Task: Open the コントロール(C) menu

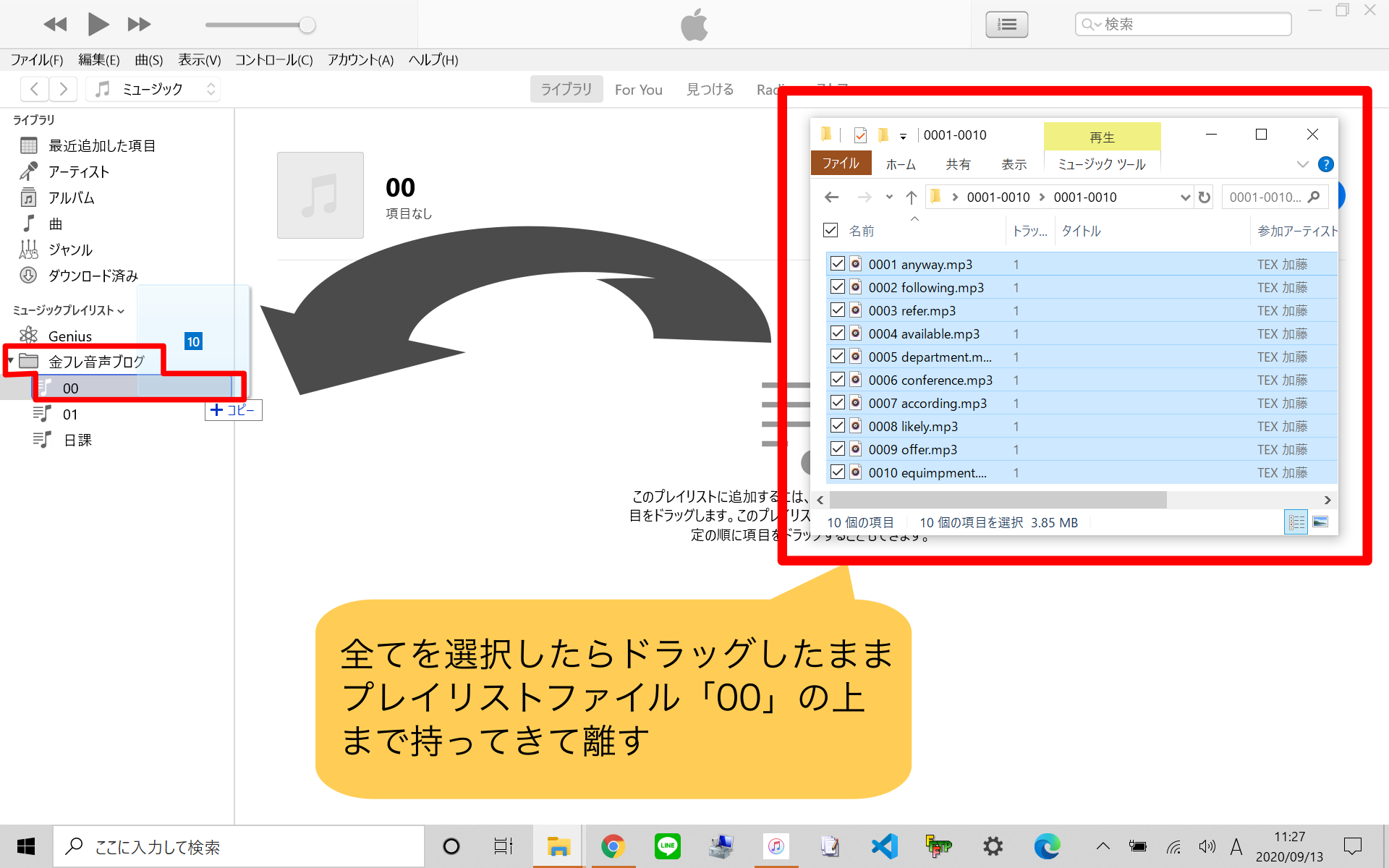Action: 274,60
